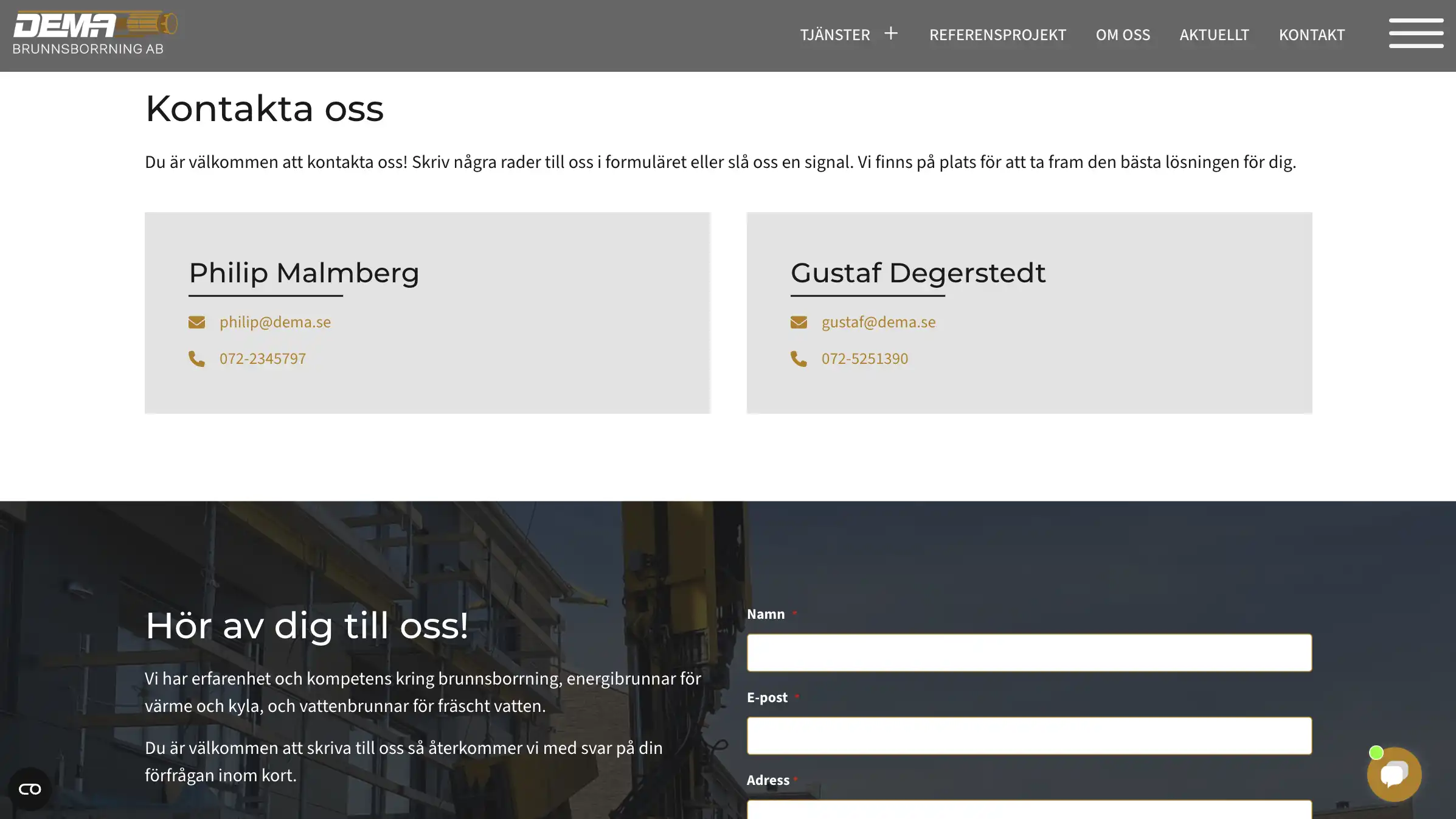Open the Tjänster menu item
The image size is (1456, 819).
click(x=834, y=35)
